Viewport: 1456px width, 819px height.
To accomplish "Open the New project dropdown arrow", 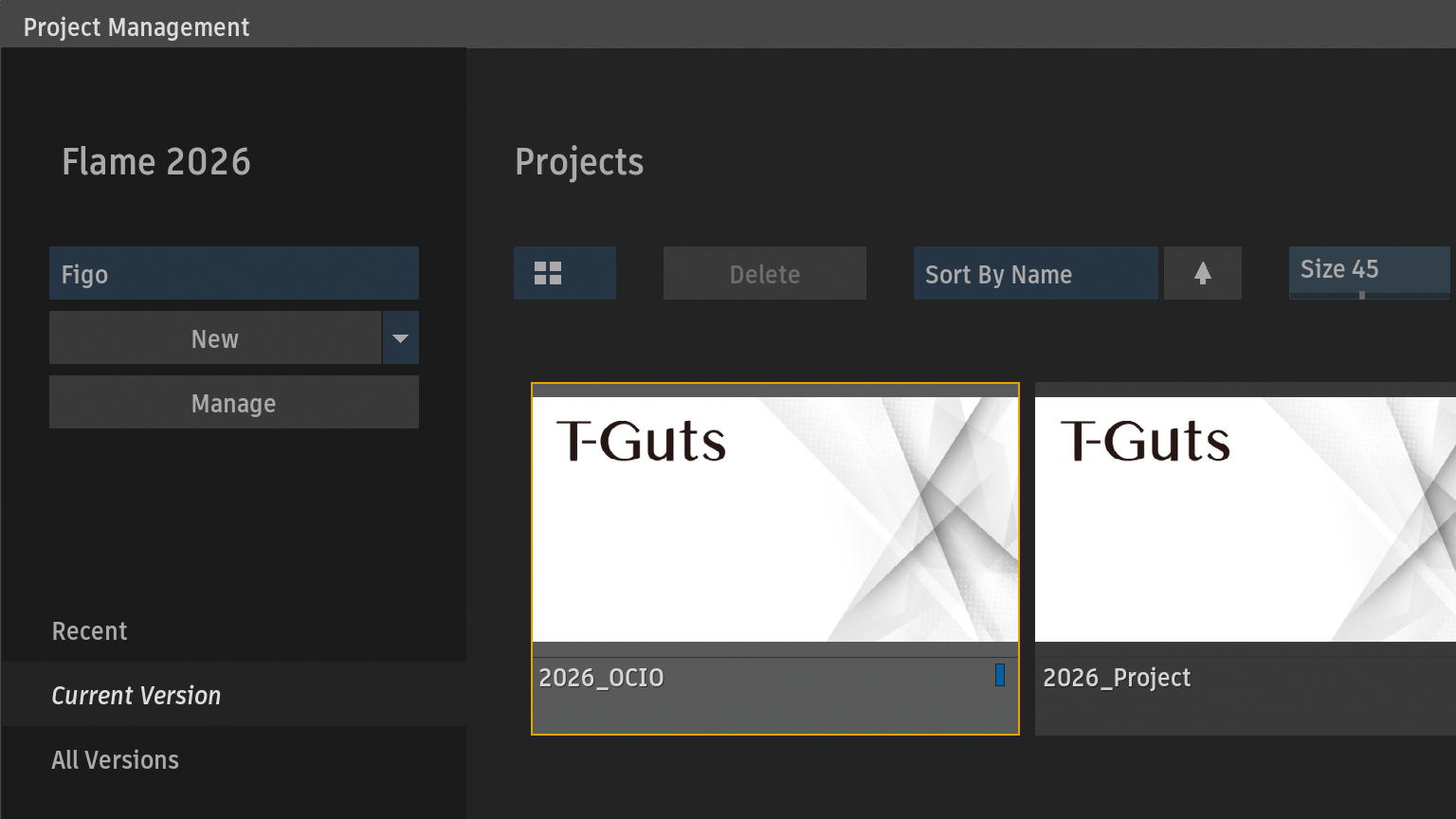I will click(x=400, y=338).
